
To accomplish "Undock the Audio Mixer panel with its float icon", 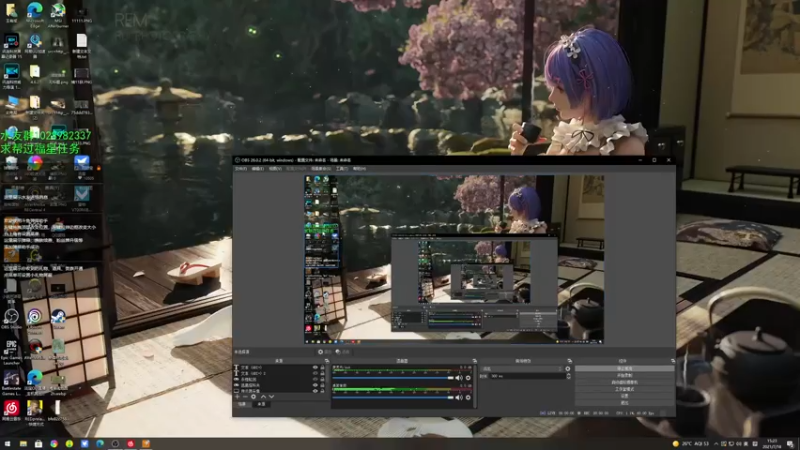I will pos(474,361).
